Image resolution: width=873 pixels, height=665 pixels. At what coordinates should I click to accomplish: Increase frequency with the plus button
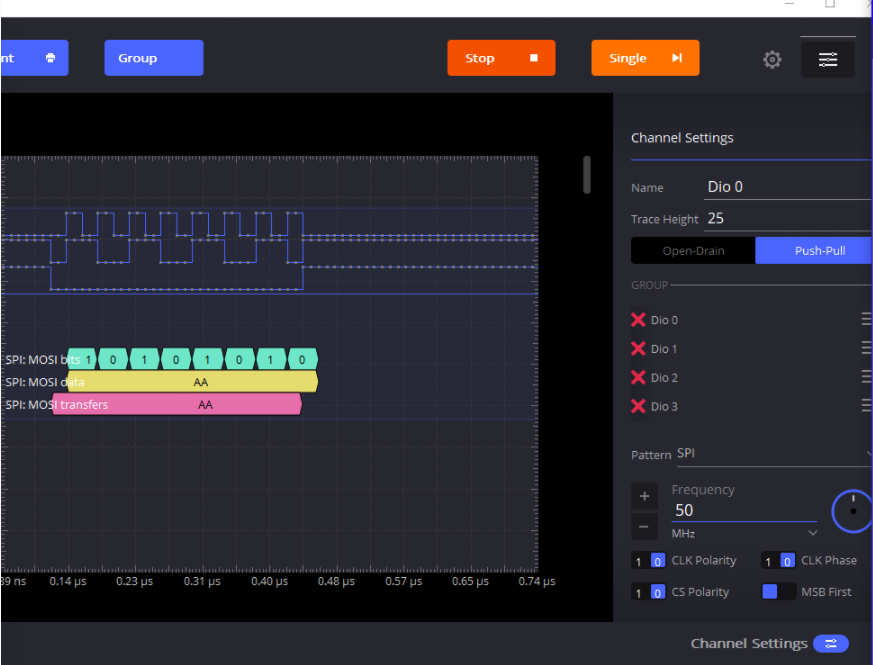pyautogui.click(x=644, y=496)
